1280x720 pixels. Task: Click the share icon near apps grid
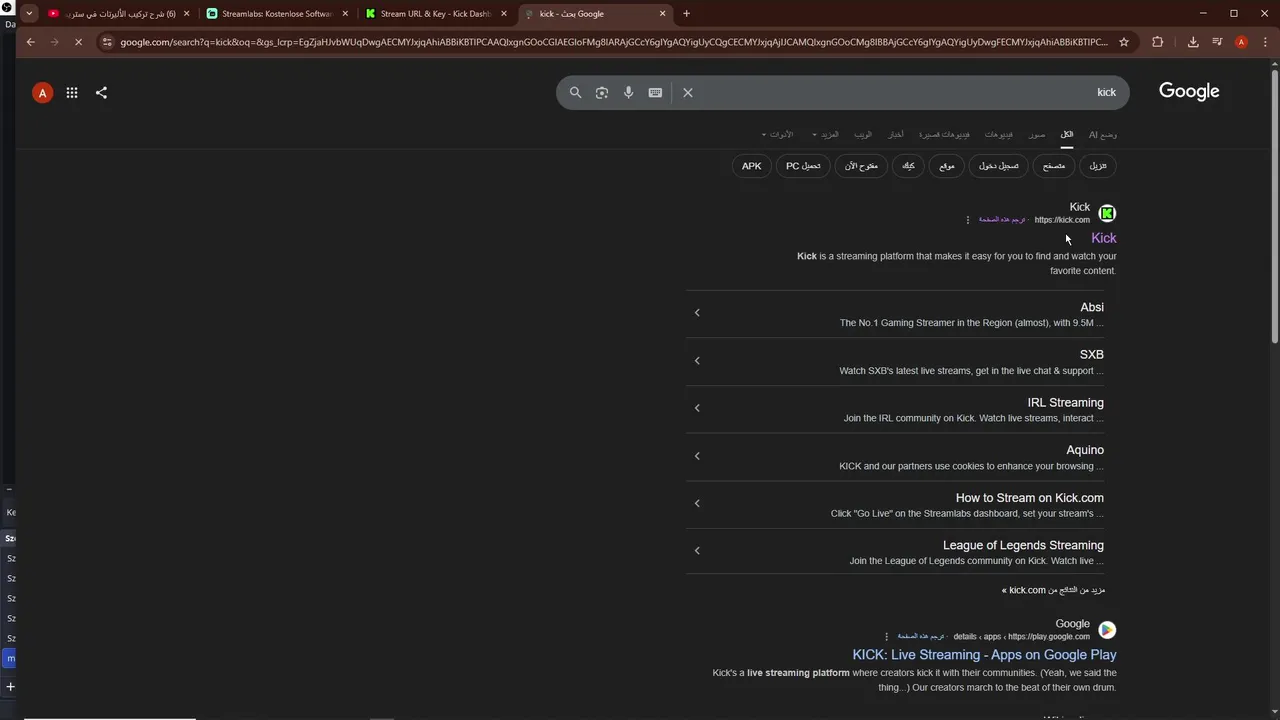pos(101,92)
